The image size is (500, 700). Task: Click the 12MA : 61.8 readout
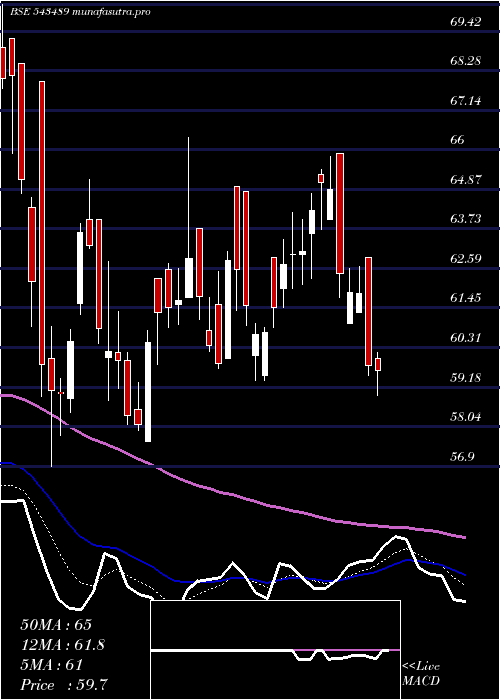pos(63,645)
